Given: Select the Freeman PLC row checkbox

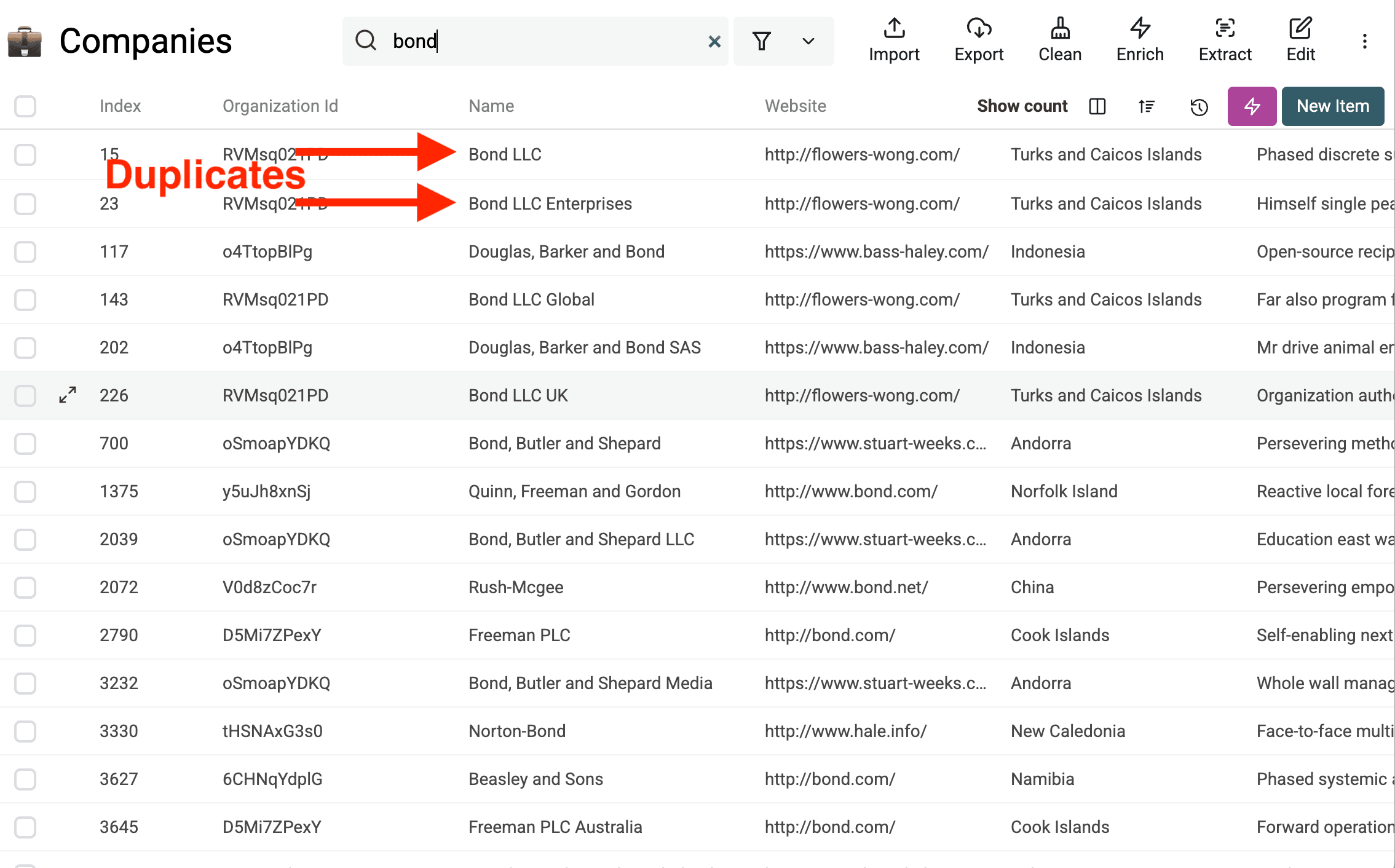Looking at the screenshot, I should [25, 635].
